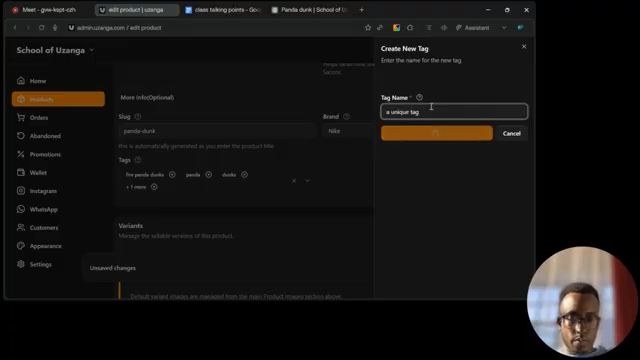Click the More info(Optional) heading

147,98
